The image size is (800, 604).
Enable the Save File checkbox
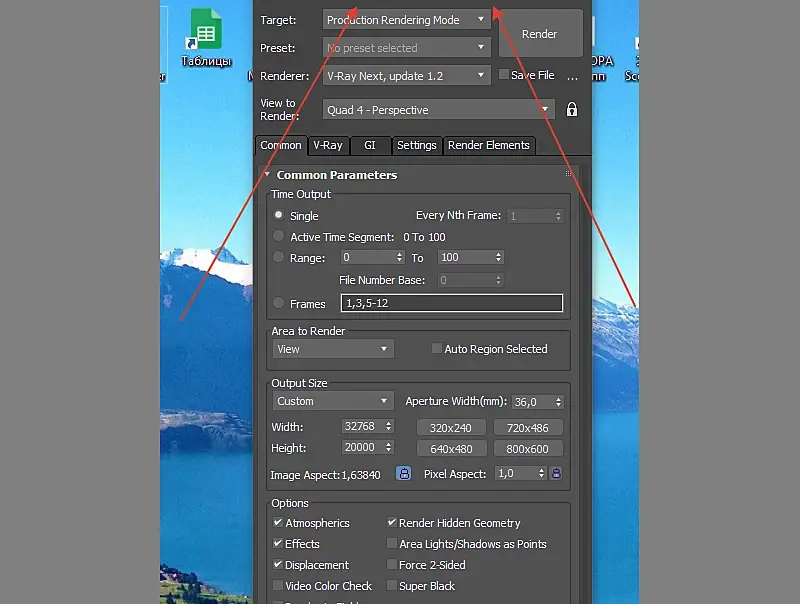point(504,74)
